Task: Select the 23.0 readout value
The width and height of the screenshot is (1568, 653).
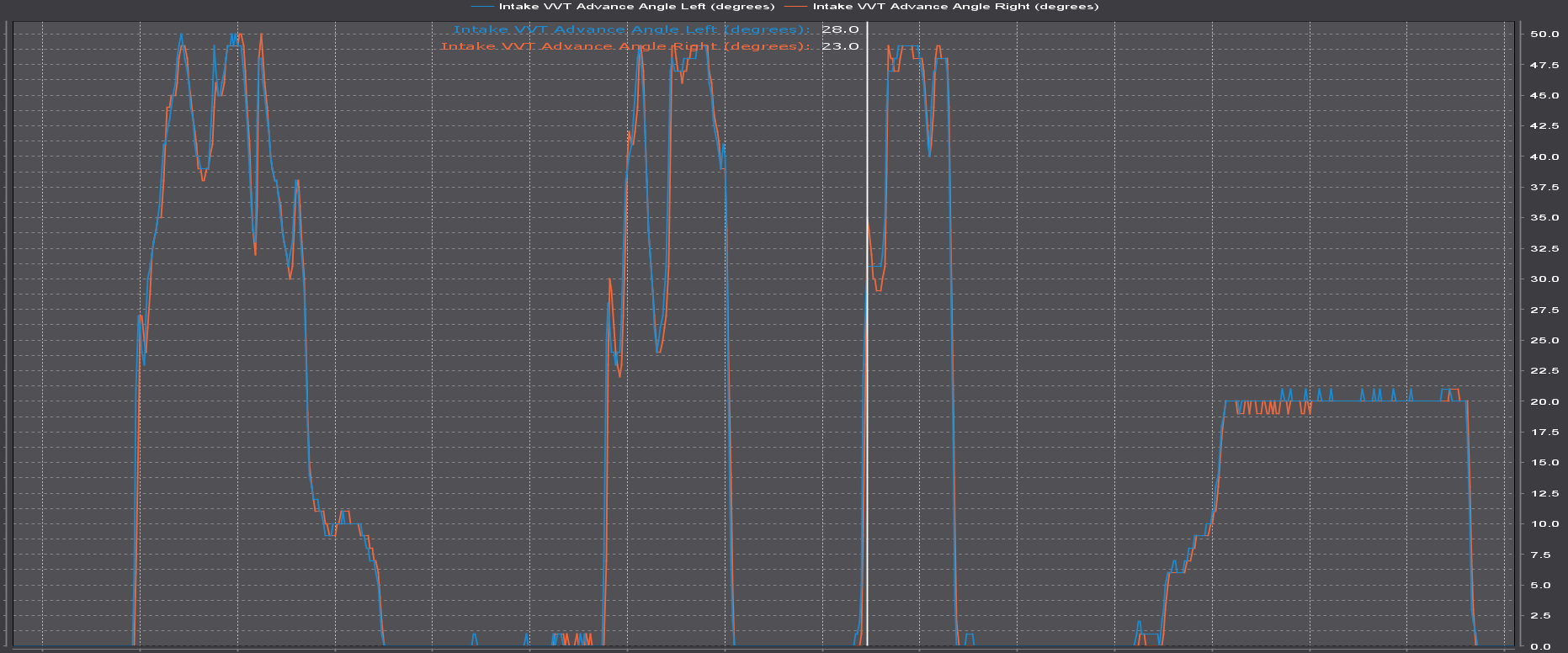Action: tap(840, 46)
